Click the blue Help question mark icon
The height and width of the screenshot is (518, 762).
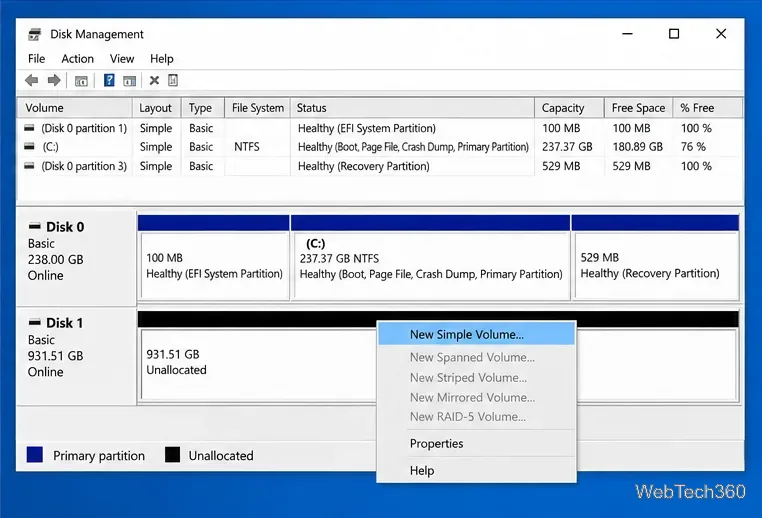click(x=109, y=80)
